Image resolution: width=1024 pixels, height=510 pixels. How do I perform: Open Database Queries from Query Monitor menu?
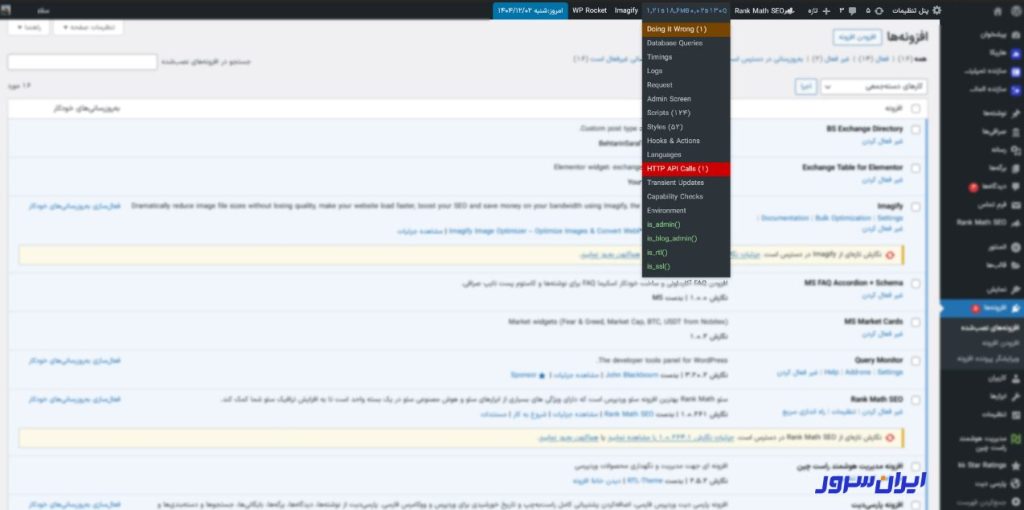[685, 43]
